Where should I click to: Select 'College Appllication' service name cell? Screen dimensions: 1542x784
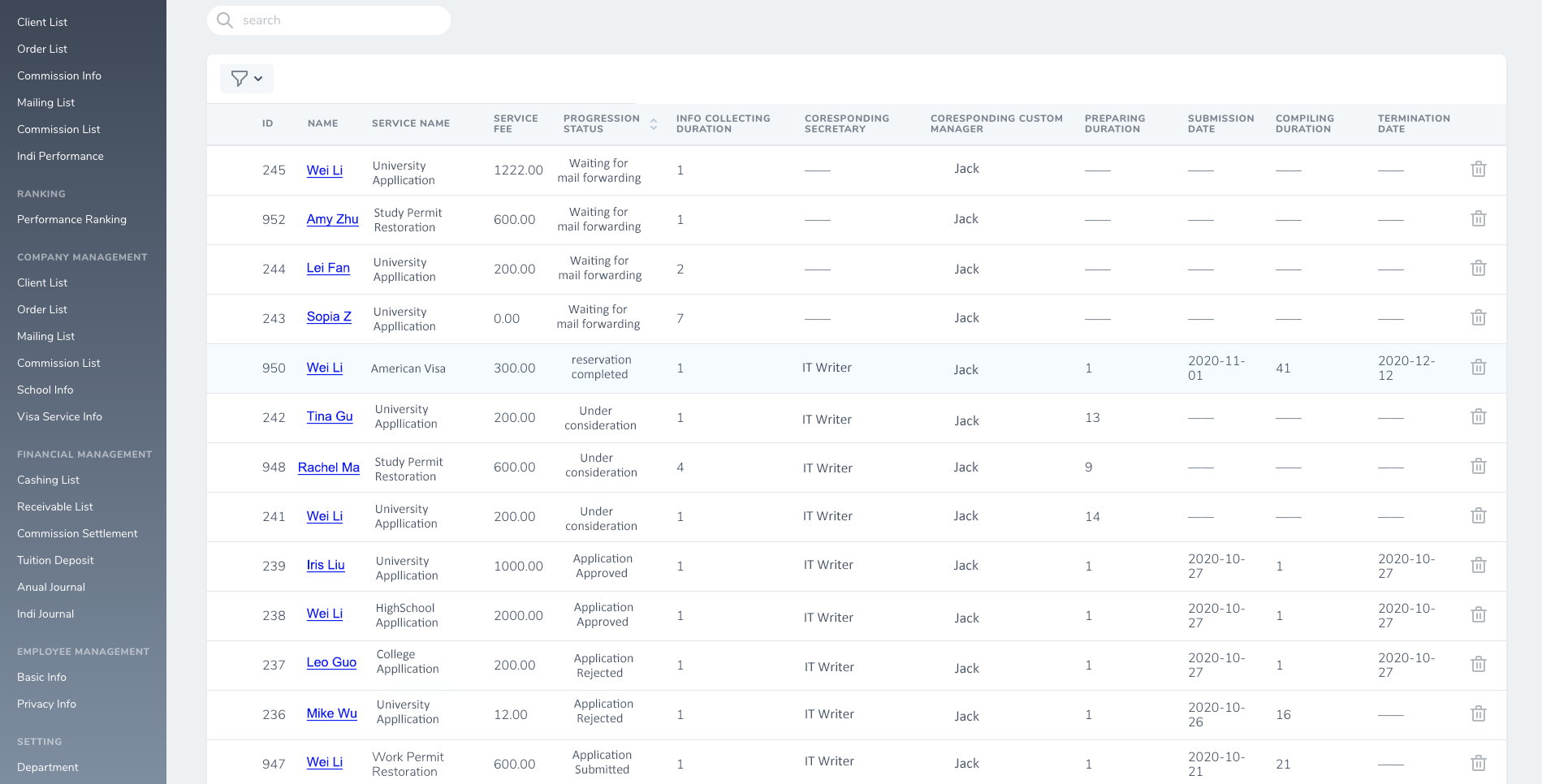(x=408, y=661)
